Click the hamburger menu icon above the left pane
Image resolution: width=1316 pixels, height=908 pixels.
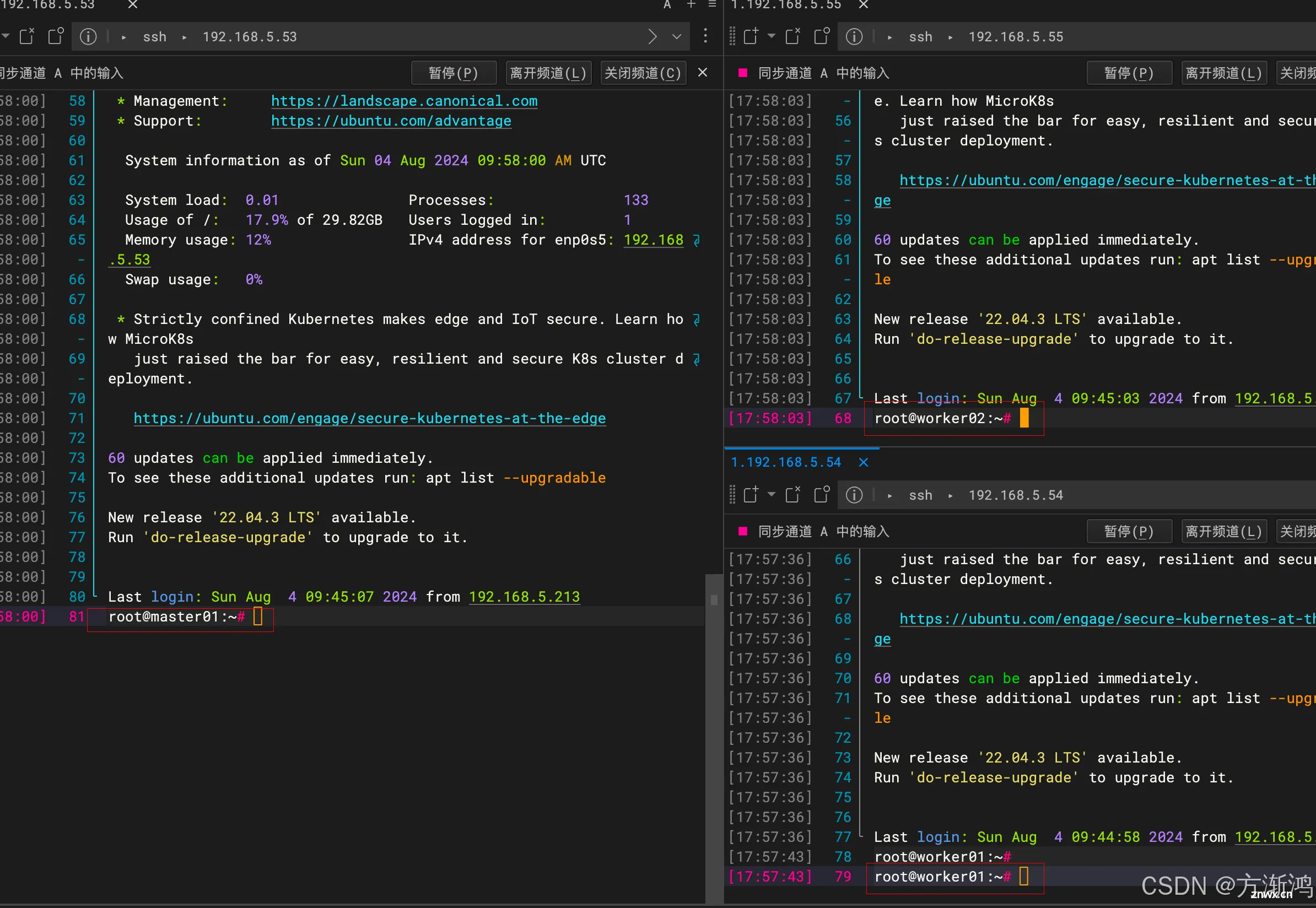pos(712,4)
